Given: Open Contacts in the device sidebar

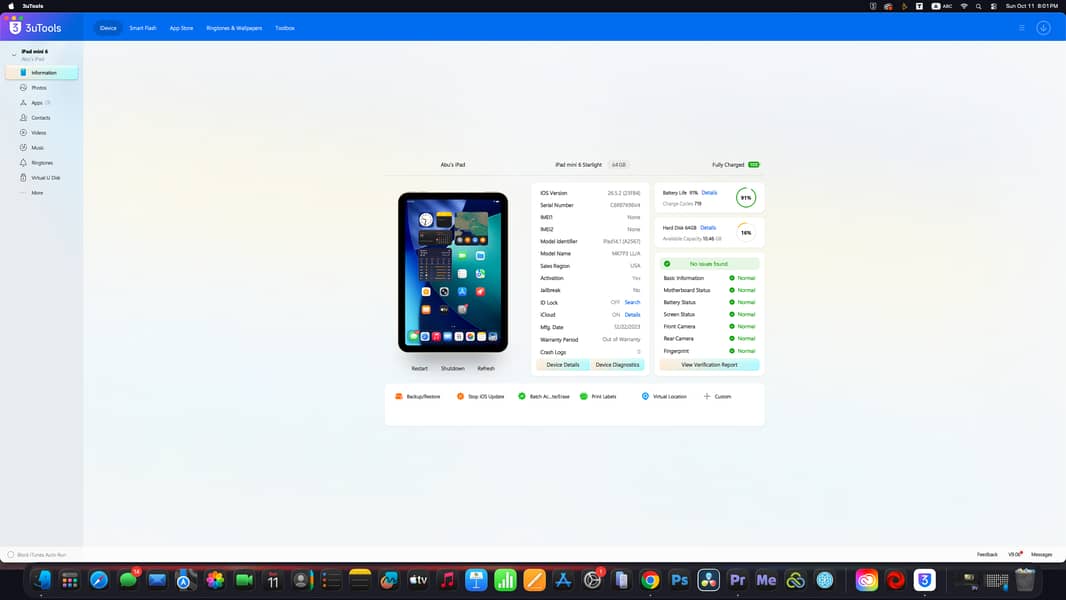Looking at the screenshot, I should 40,118.
